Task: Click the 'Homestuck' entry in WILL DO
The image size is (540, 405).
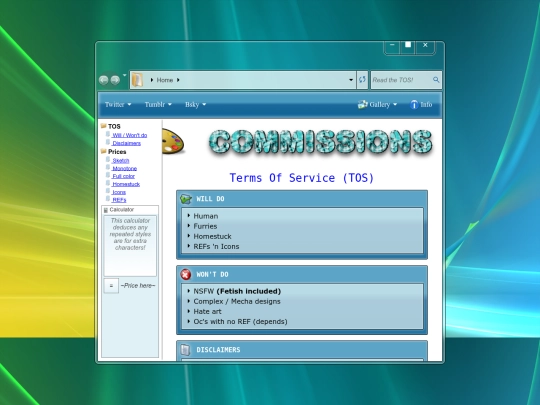Action: (212, 236)
